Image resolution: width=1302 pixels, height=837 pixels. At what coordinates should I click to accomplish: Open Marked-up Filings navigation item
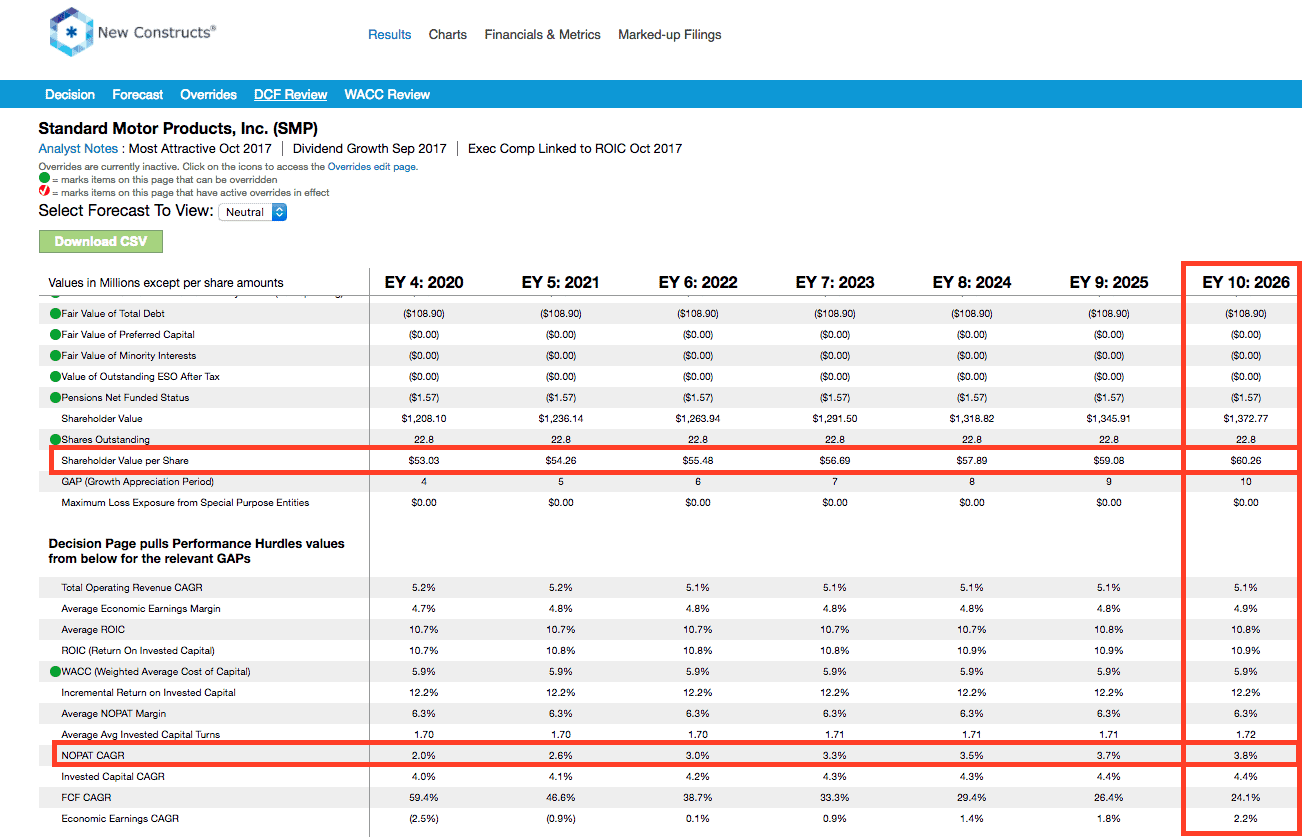tap(670, 34)
